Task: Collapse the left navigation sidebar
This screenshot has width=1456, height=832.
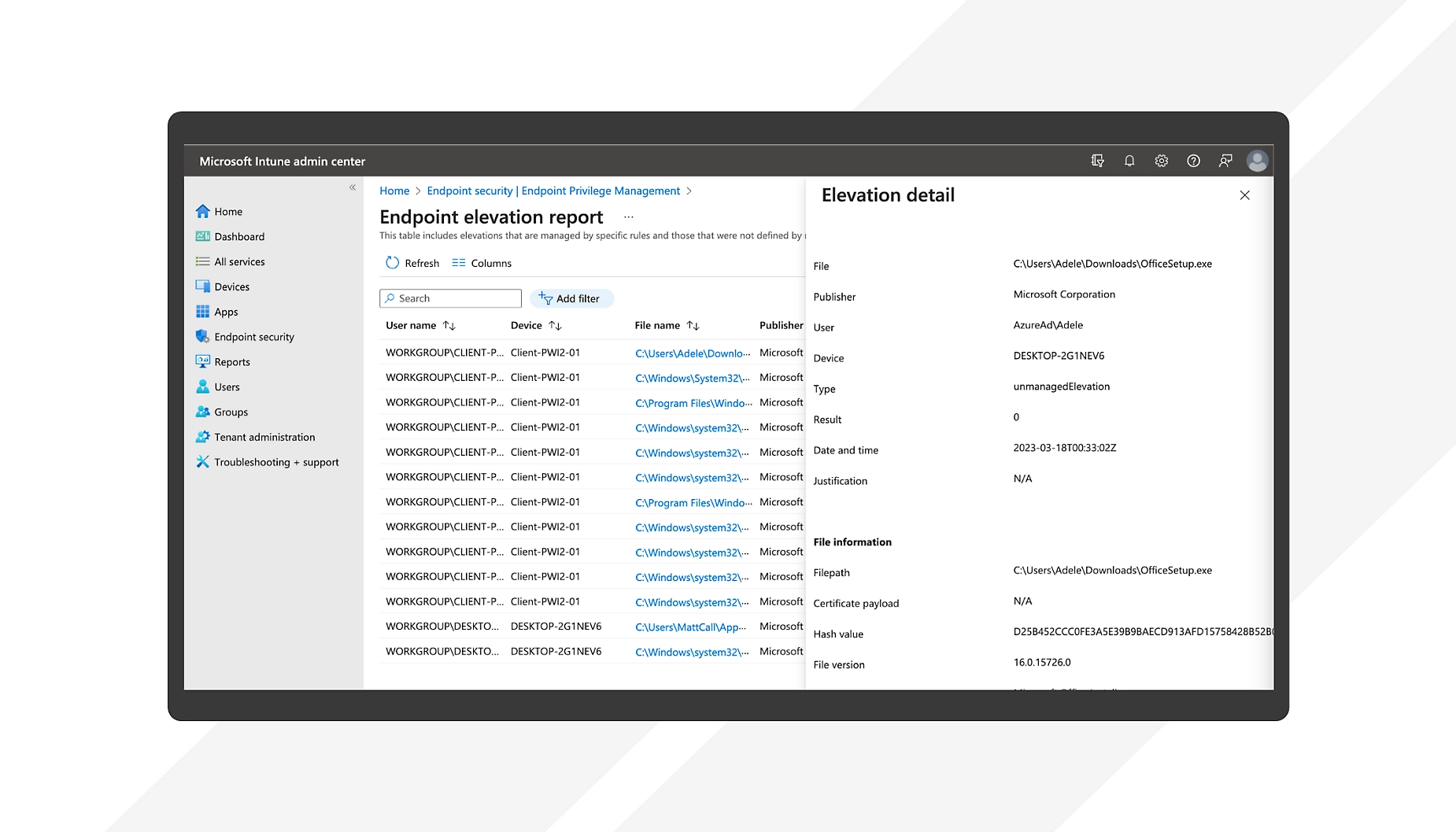Action: tap(353, 187)
